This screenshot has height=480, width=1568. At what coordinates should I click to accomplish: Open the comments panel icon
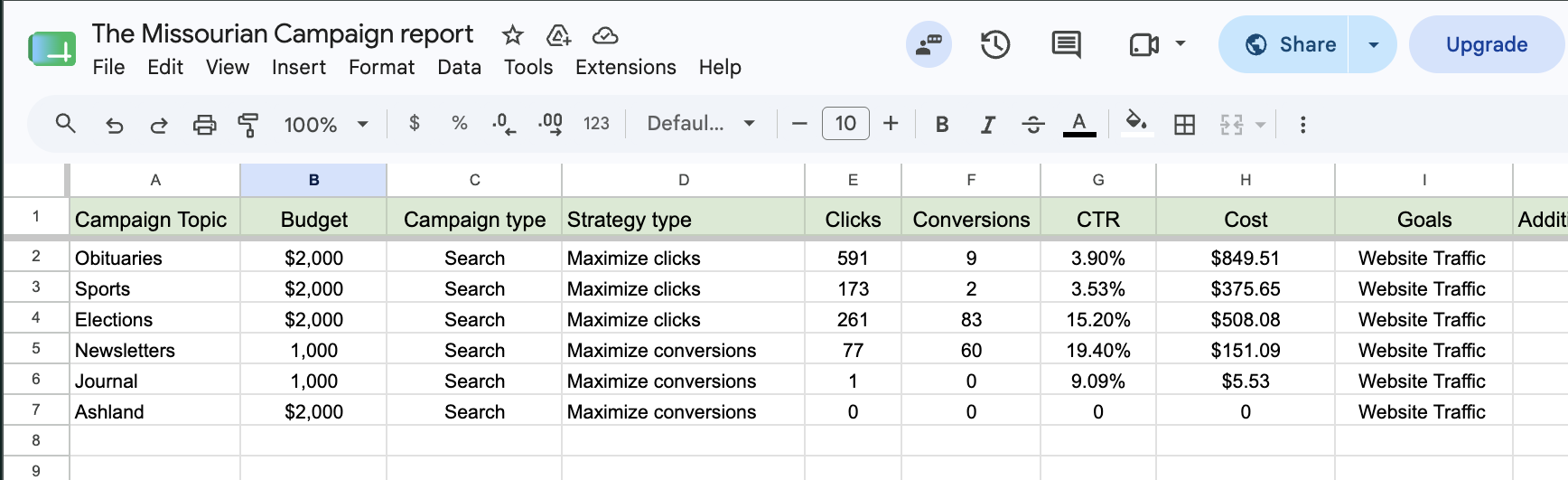pyautogui.click(x=1066, y=44)
